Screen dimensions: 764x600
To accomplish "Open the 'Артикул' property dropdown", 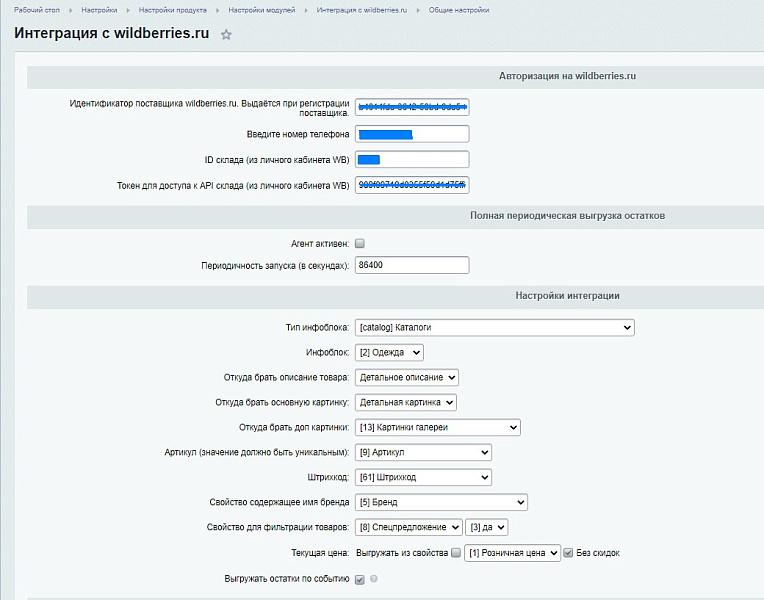I will tap(423, 452).
